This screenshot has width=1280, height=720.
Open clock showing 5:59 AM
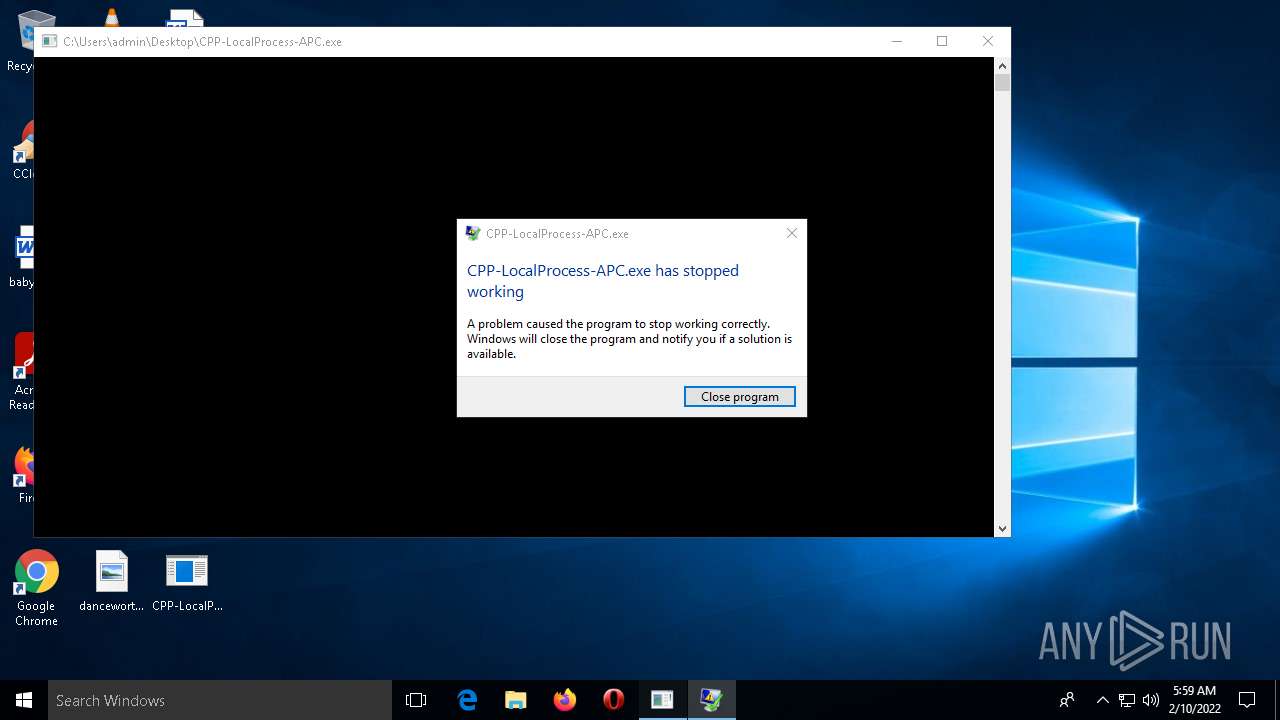point(1194,700)
